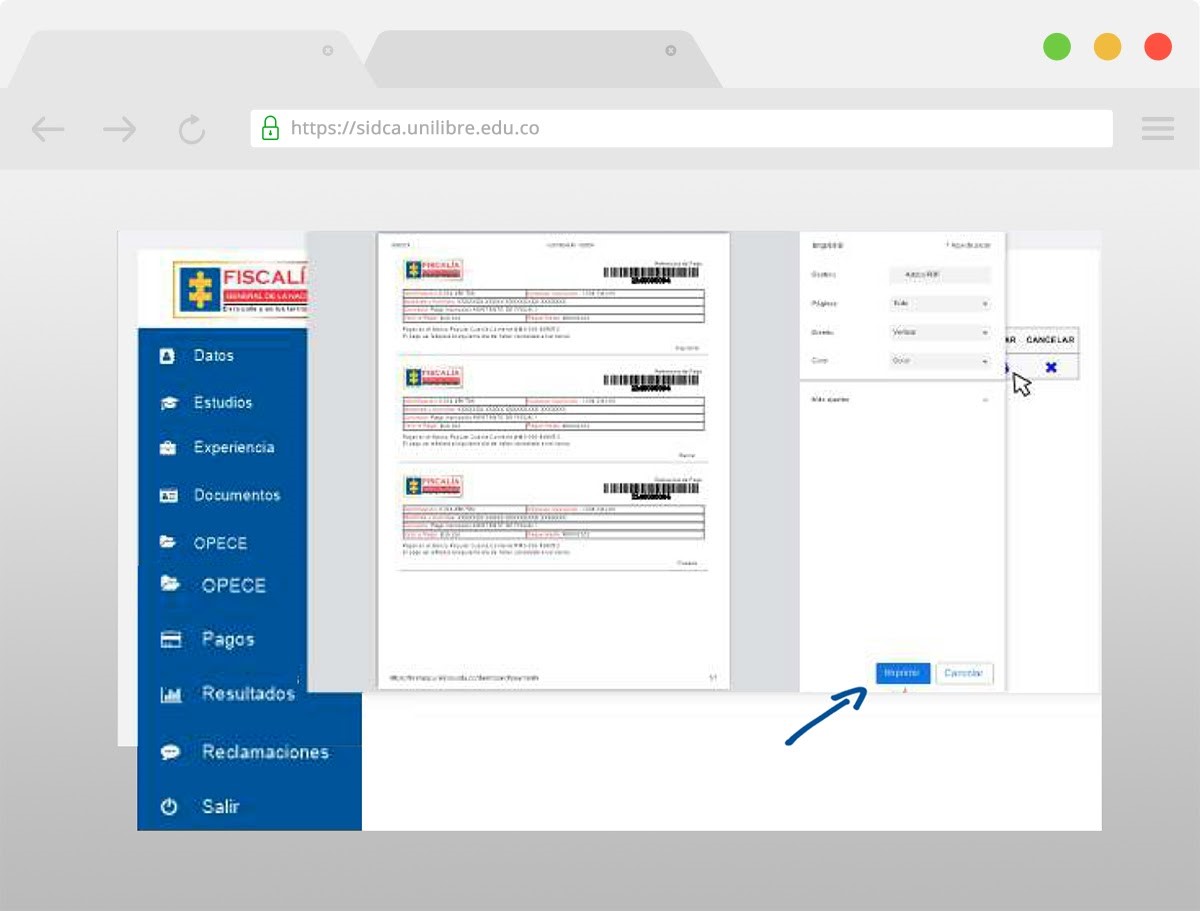Click the Pagos credit card icon
1200x911 pixels.
[x=171, y=640]
